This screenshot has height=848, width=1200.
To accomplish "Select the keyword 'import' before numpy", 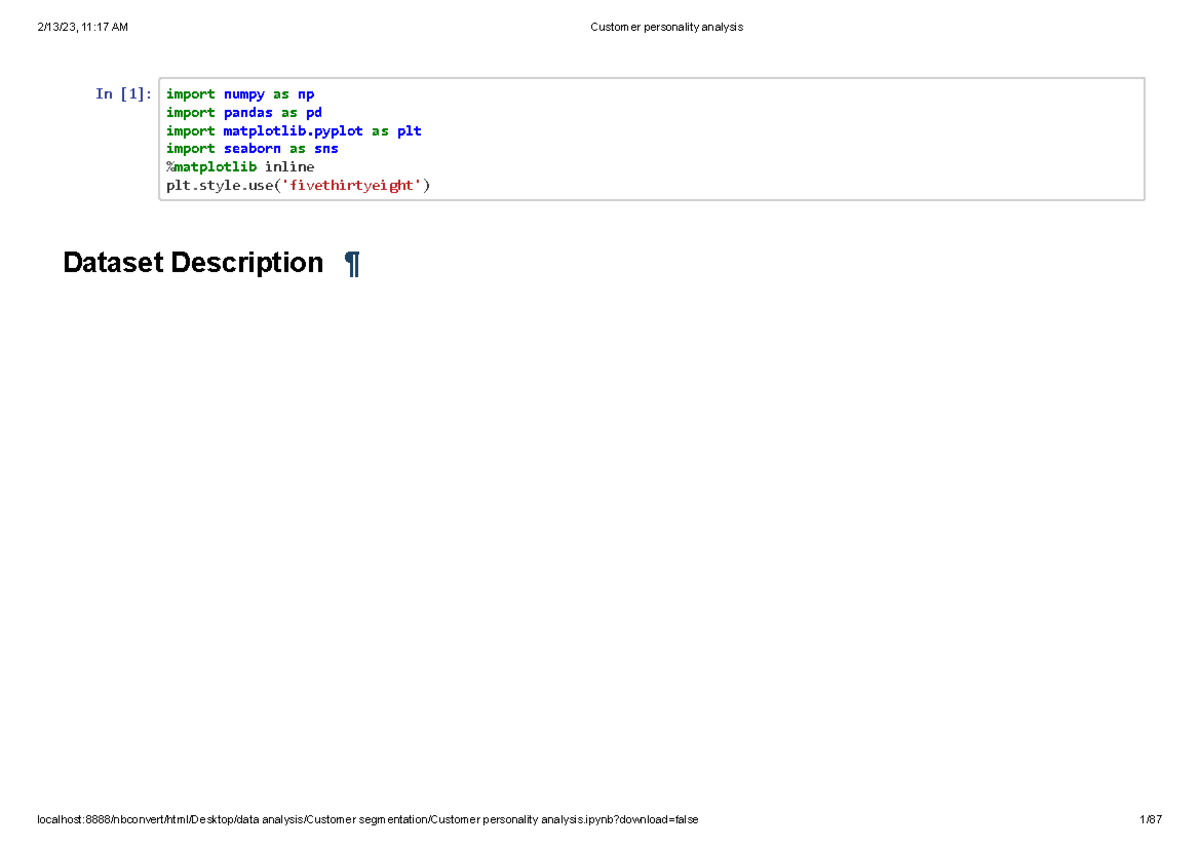I will click(x=190, y=94).
